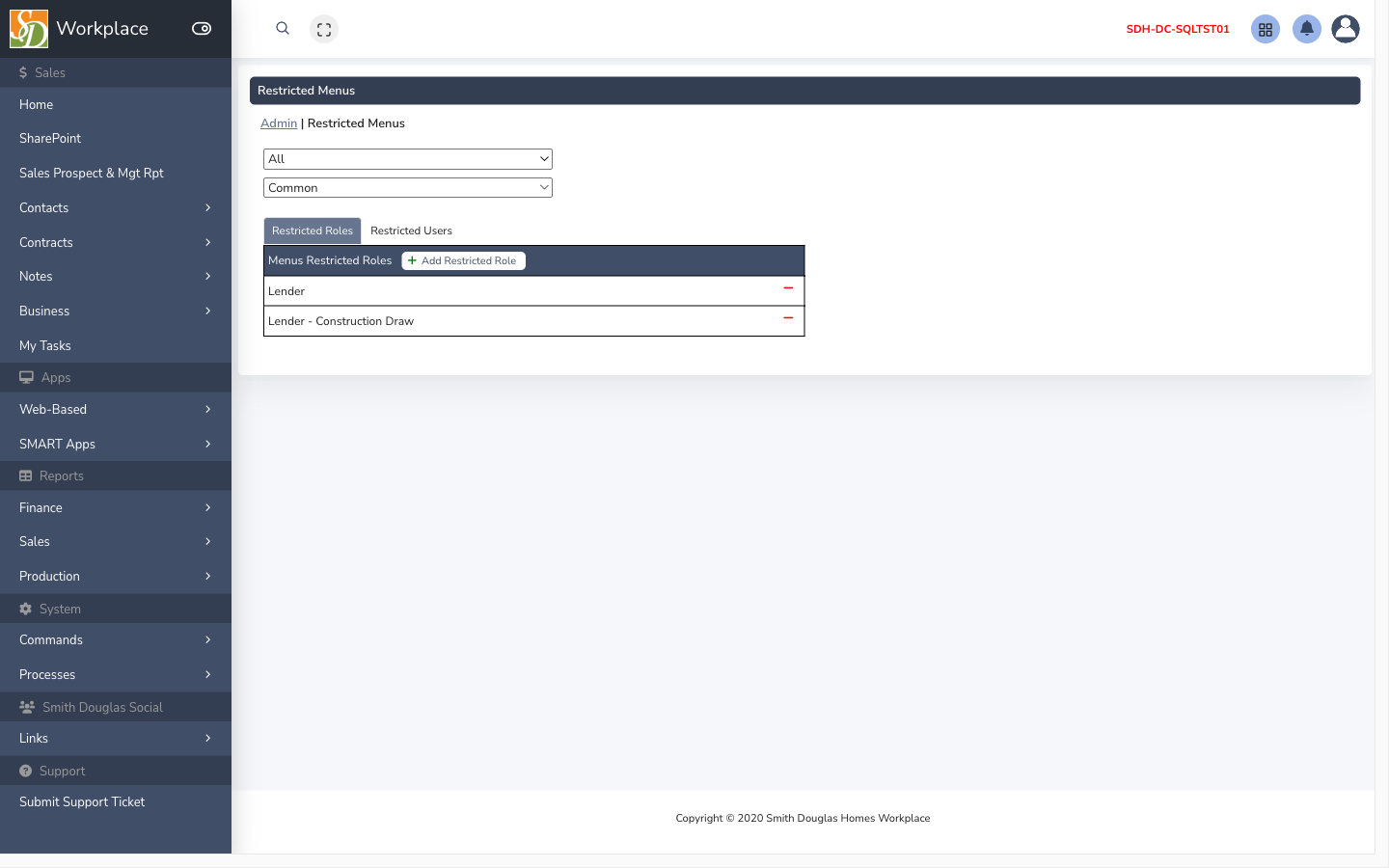The height and width of the screenshot is (868, 1389).
Task: Toggle the sidebar collapse switch
Action: (202, 29)
